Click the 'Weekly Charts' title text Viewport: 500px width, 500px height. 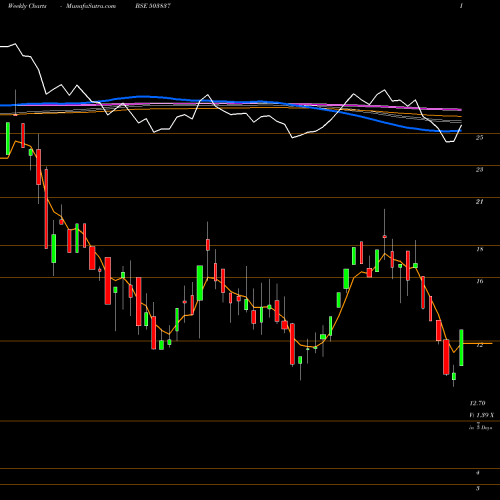(x=27, y=6)
